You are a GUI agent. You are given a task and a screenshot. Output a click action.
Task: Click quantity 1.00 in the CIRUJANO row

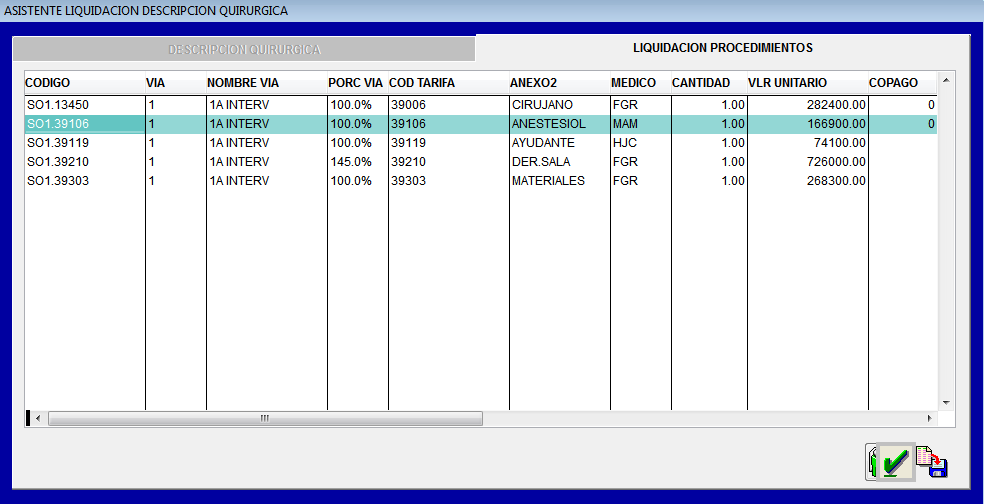coord(709,105)
